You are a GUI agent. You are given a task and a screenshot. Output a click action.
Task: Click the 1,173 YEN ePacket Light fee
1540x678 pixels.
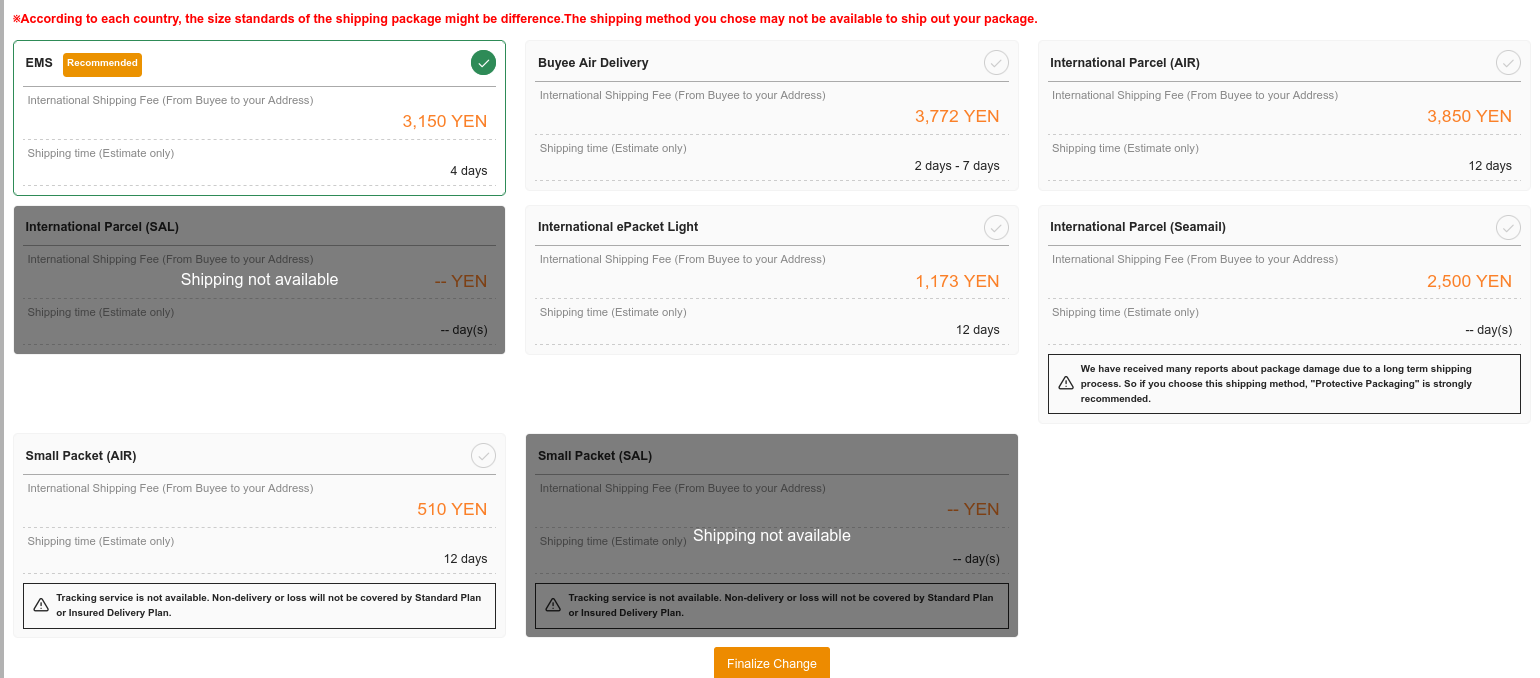tap(956, 281)
